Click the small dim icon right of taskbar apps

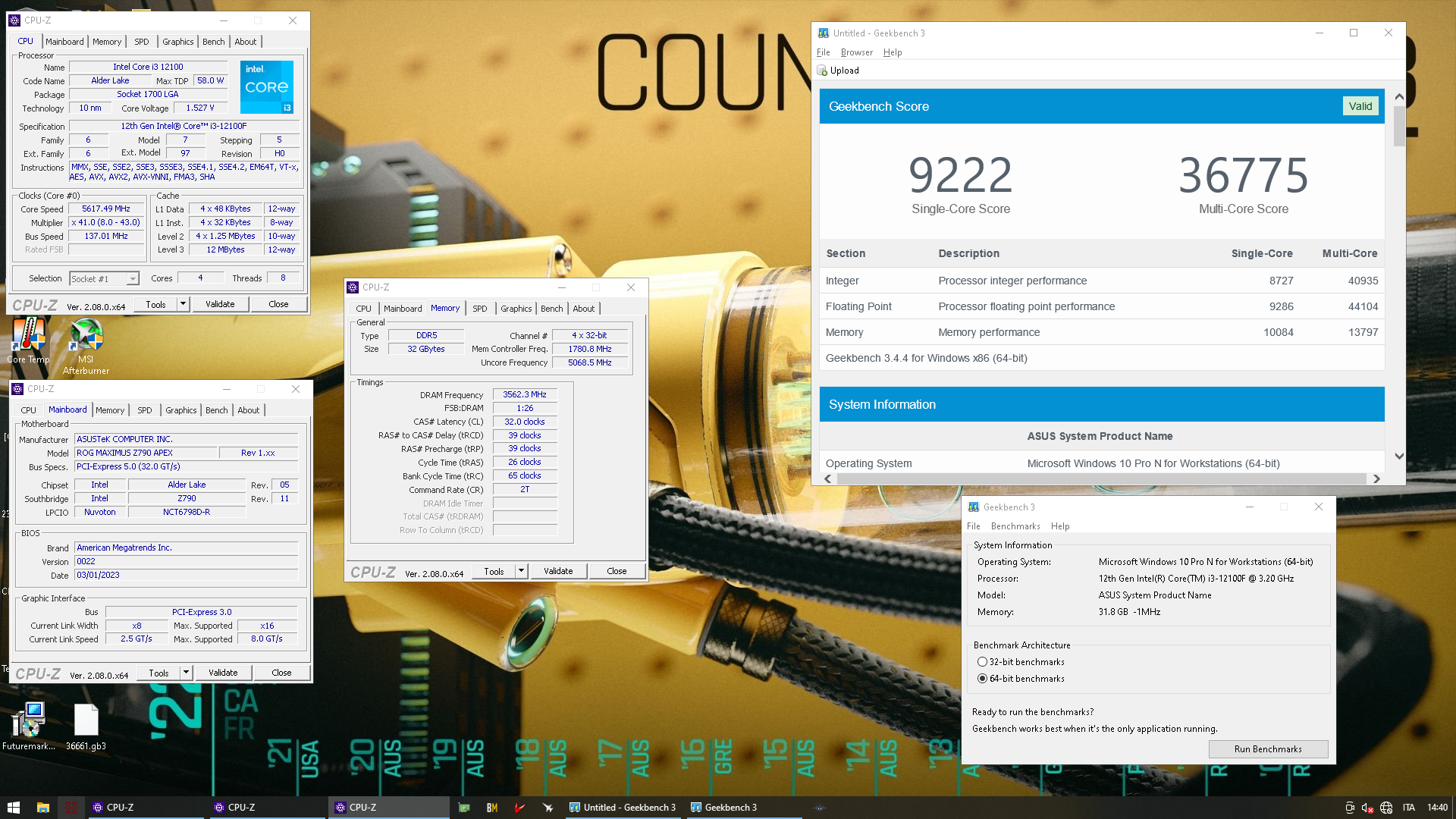click(x=819, y=808)
